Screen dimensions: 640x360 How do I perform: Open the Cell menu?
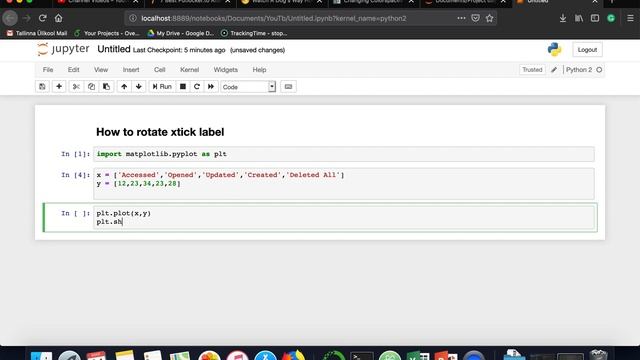tap(160, 70)
